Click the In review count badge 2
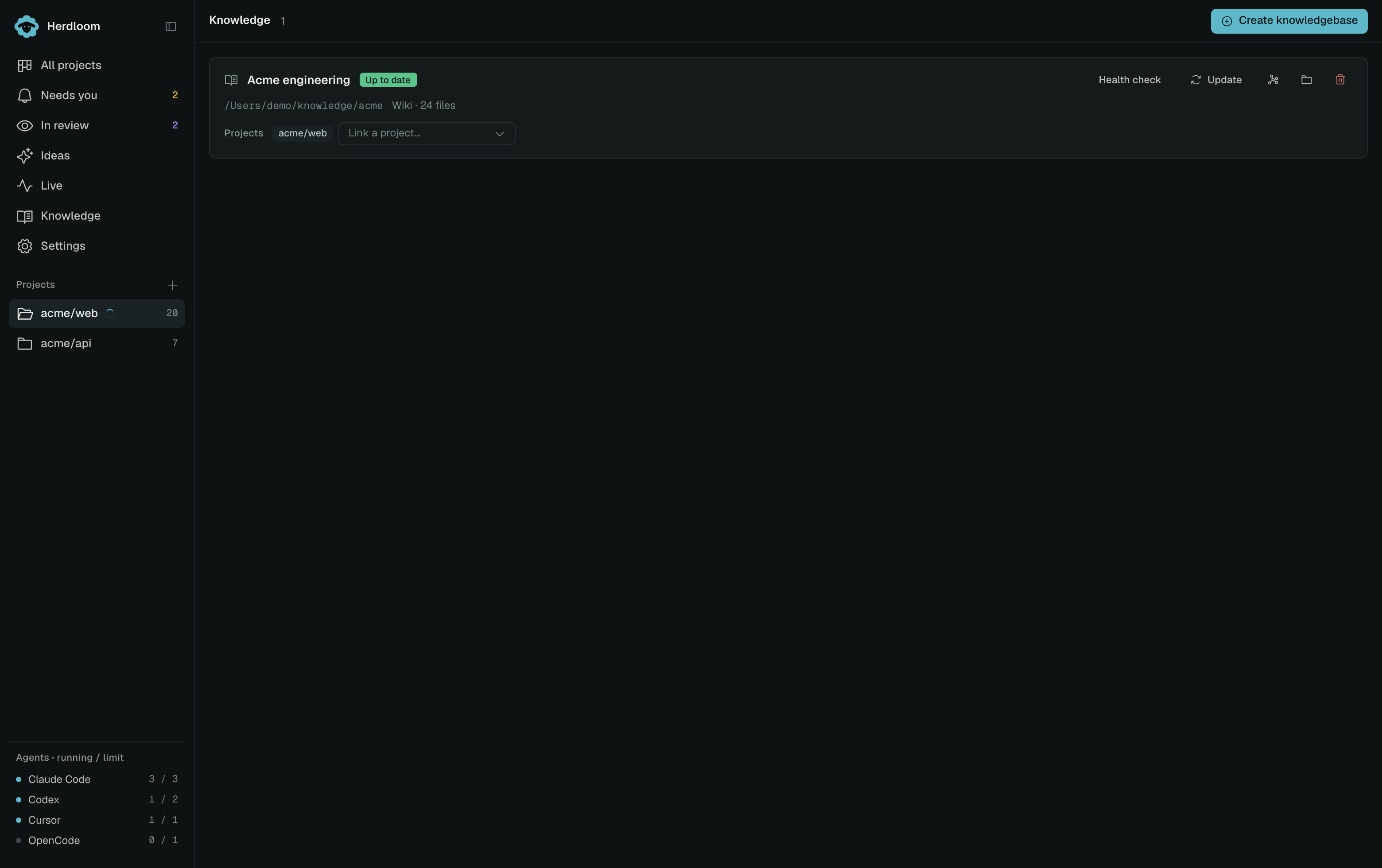This screenshot has height=868, width=1382. point(175,125)
